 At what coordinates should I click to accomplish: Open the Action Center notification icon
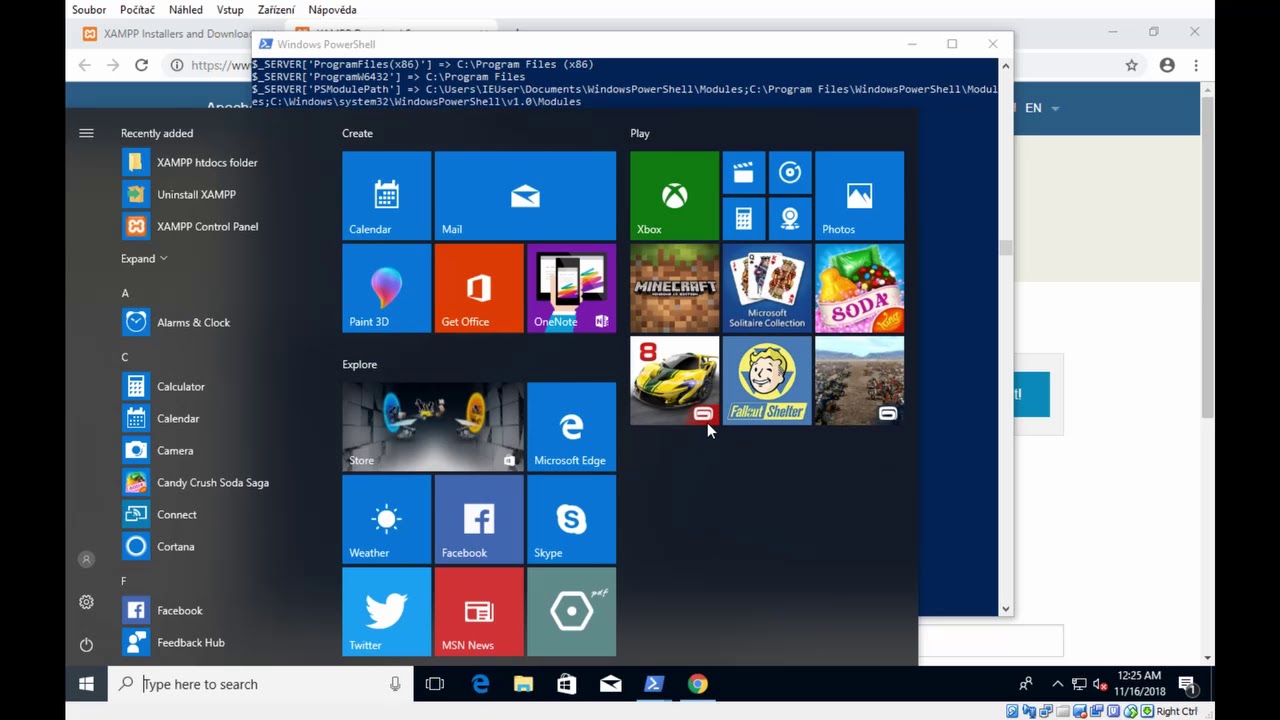coord(1187,685)
